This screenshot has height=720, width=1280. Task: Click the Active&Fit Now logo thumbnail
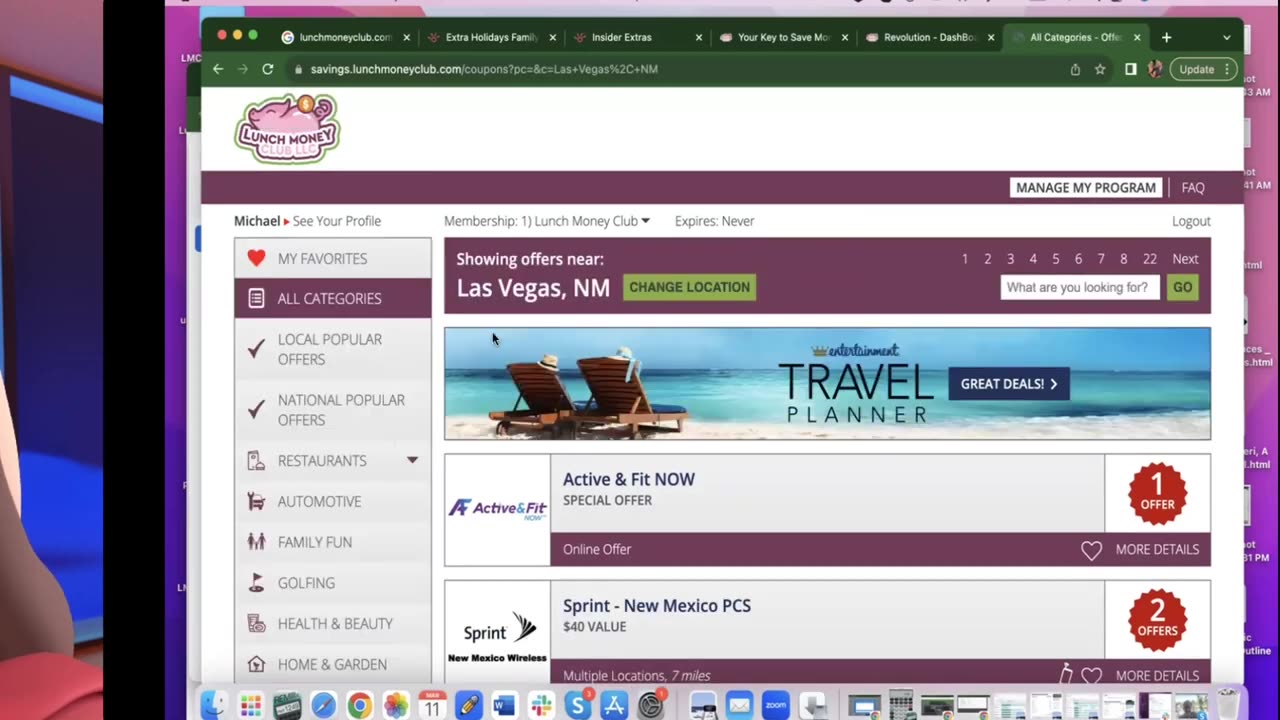497,509
